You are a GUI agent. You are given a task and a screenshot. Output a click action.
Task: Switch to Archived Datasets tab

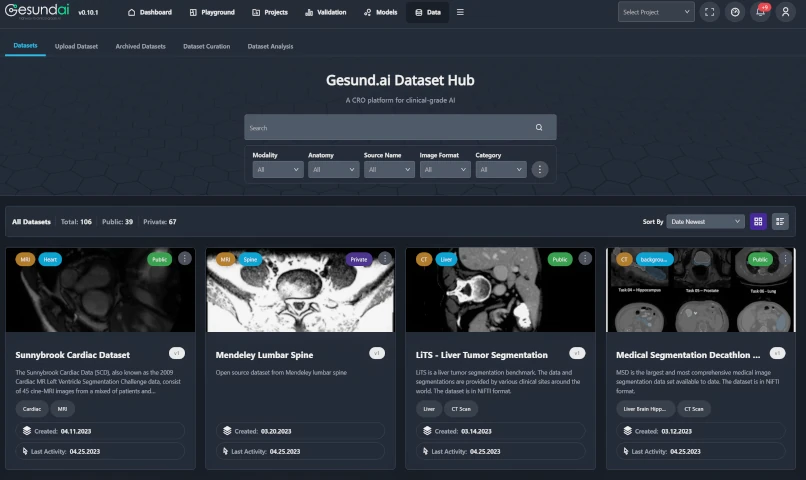(x=140, y=46)
